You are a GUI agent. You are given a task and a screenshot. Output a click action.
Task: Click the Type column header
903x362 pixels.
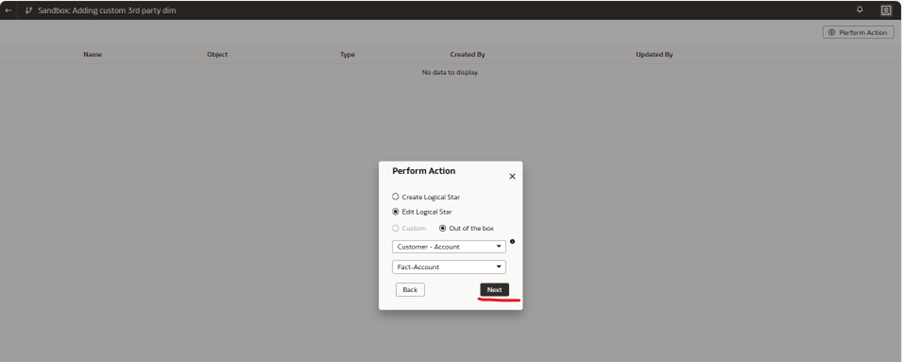[347, 55]
